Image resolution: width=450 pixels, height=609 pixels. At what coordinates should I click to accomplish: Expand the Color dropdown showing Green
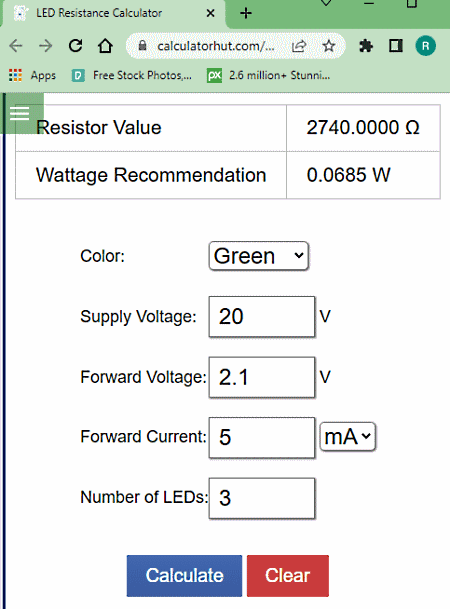pyautogui.click(x=259, y=256)
